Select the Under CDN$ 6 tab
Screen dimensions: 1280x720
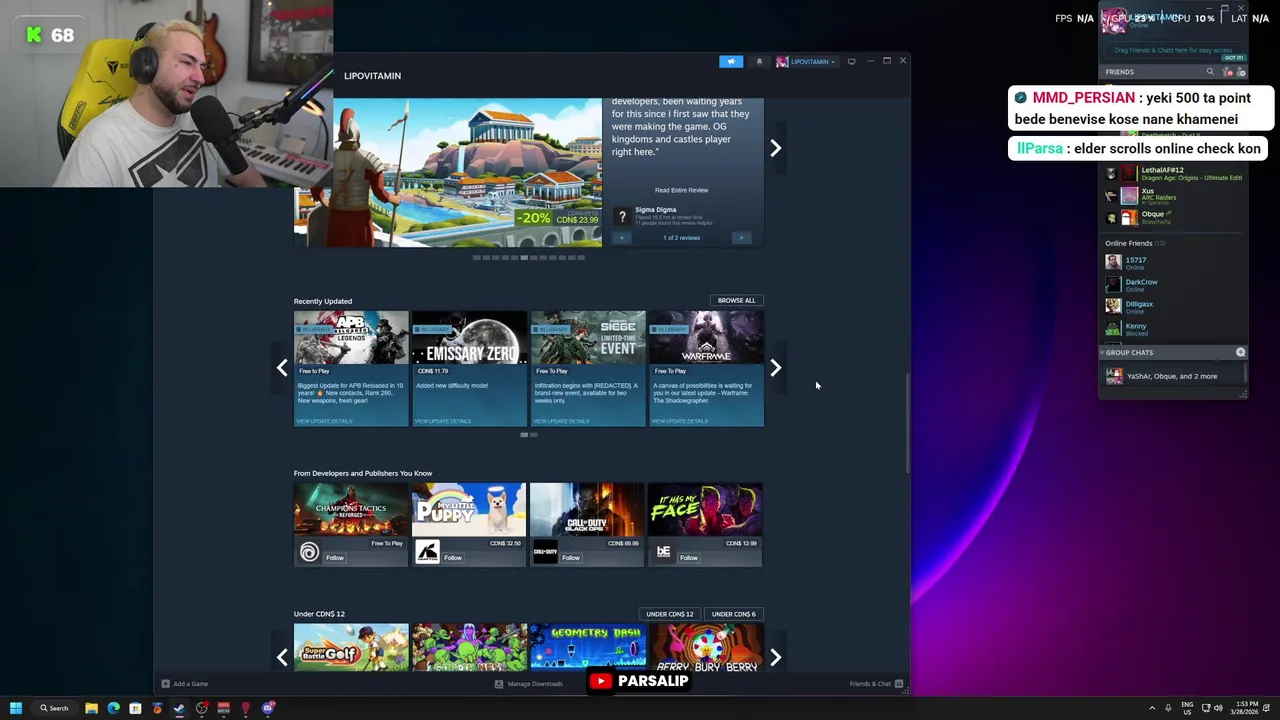(x=734, y=614)
